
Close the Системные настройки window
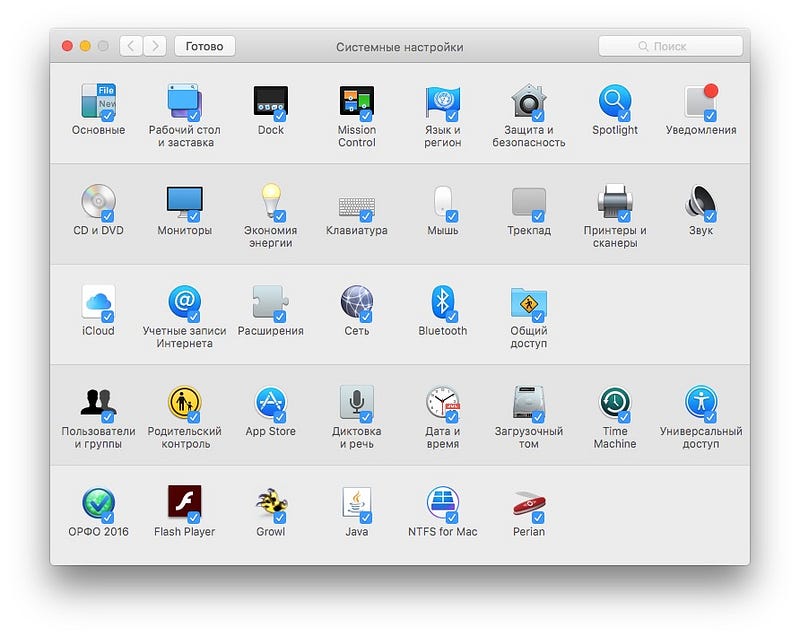(x=67, y=46)
